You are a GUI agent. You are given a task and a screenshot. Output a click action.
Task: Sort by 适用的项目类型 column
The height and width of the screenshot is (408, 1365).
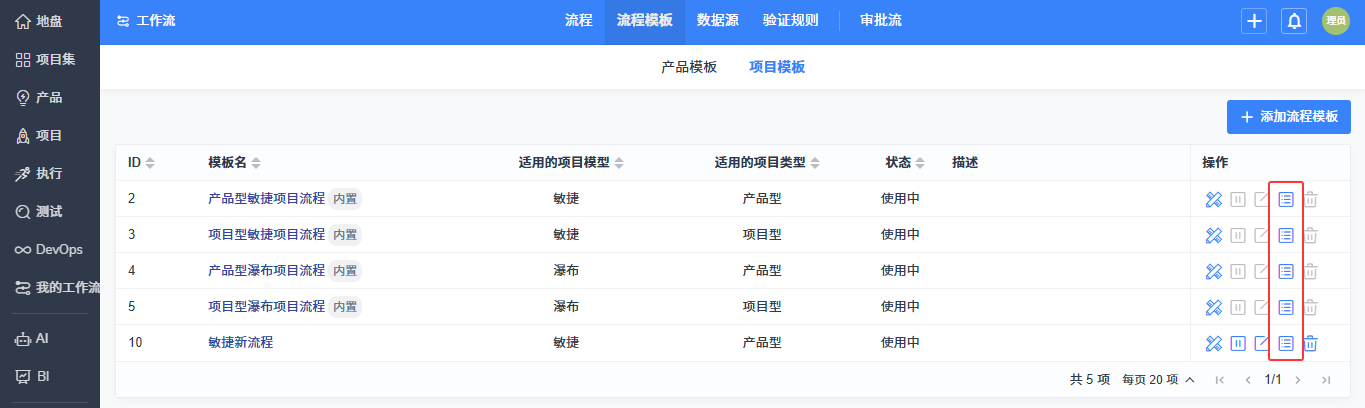[x=767, y=163]
